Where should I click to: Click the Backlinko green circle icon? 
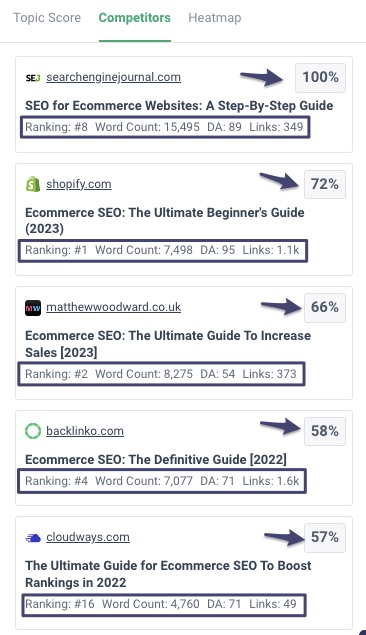33,431
